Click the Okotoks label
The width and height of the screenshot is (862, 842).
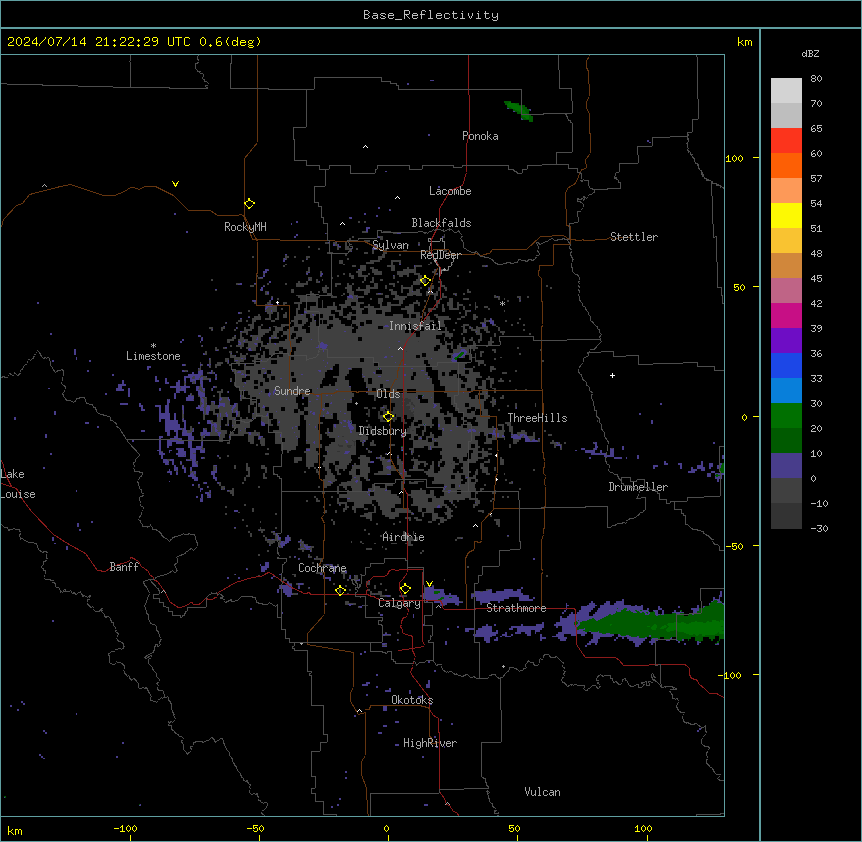tap(412, 700)
